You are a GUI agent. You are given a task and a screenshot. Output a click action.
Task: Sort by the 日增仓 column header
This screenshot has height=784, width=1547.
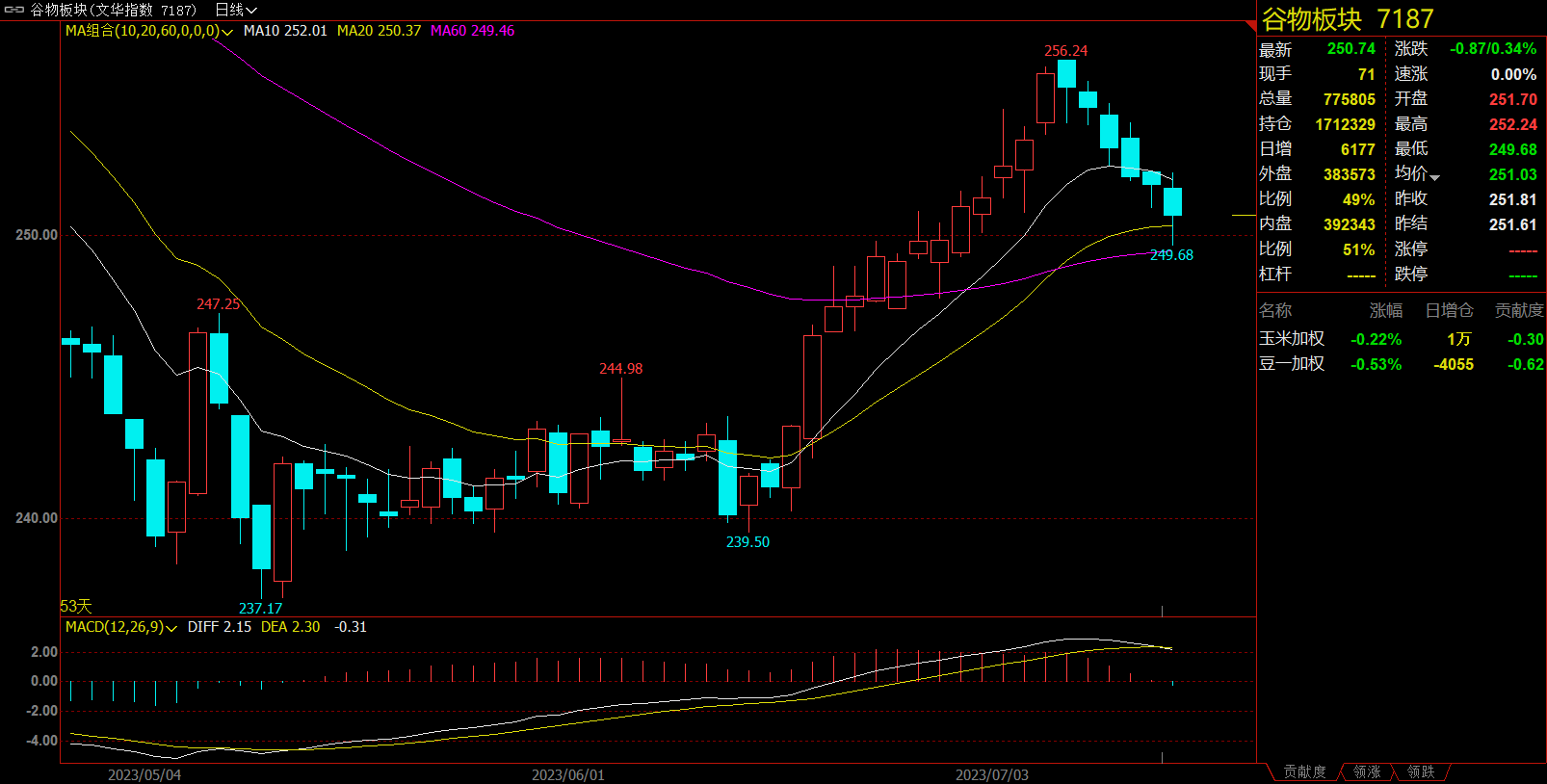click(x=1449, y=310)
